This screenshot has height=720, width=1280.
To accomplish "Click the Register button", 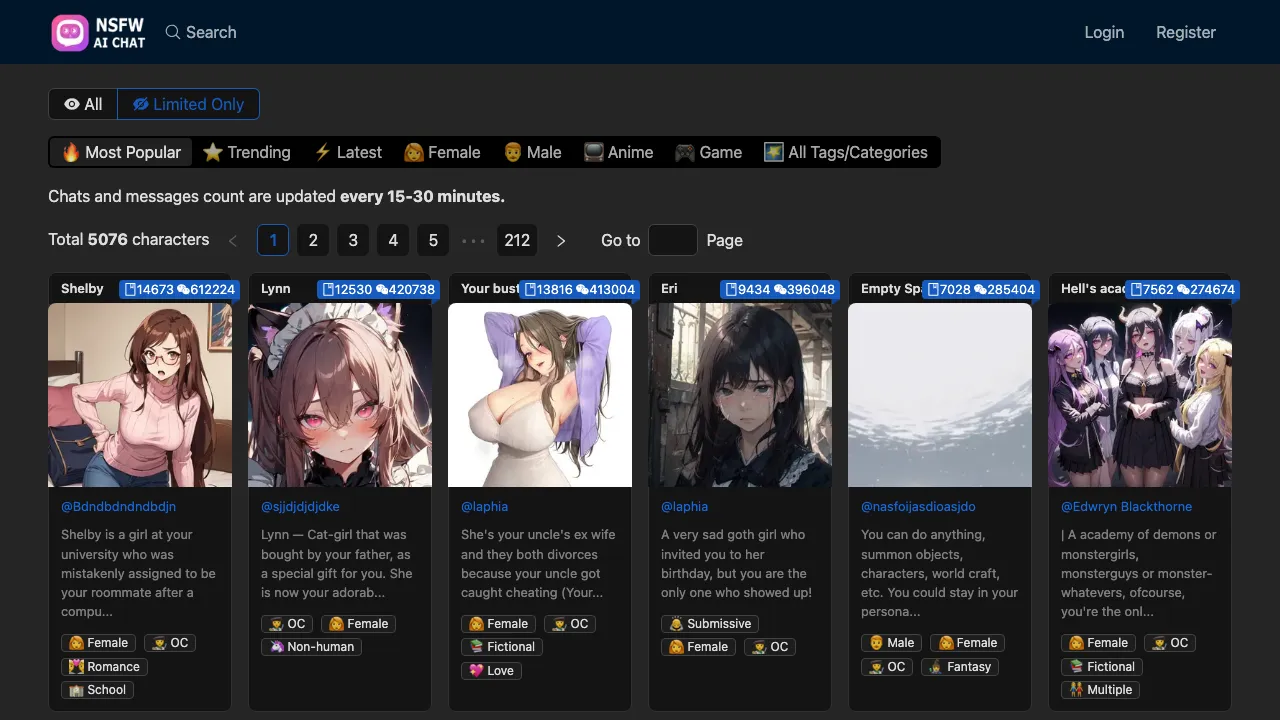I will tap(1186, 32).
